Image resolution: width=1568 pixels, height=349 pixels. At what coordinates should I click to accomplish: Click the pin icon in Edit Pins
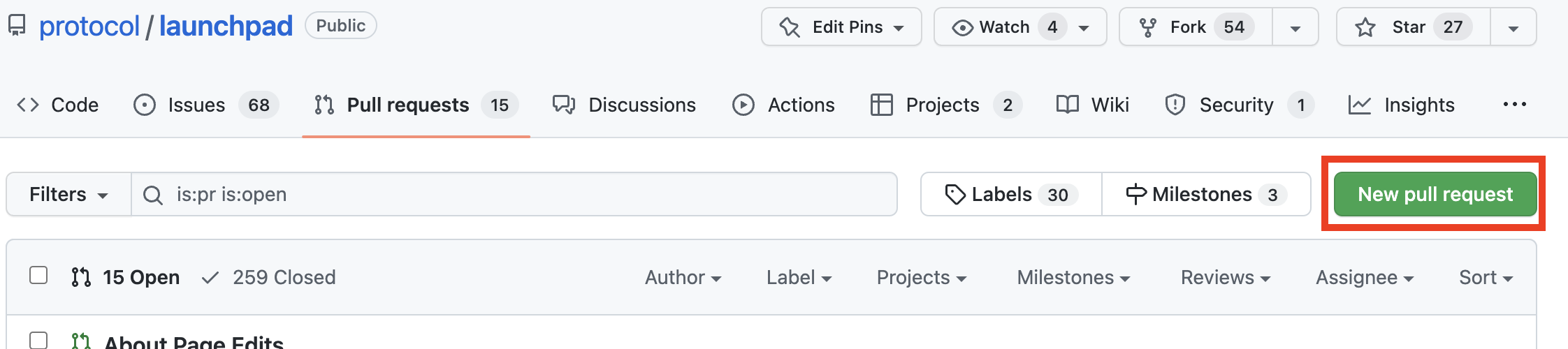790,27
